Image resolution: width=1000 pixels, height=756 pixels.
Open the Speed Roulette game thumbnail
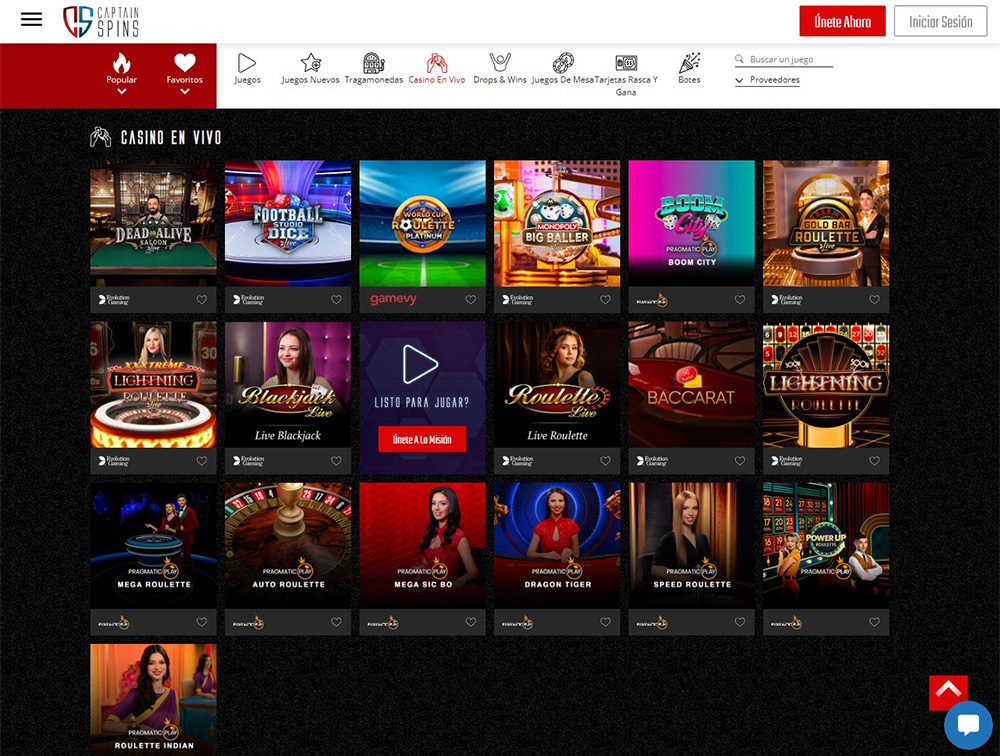[x=691, y=546]
